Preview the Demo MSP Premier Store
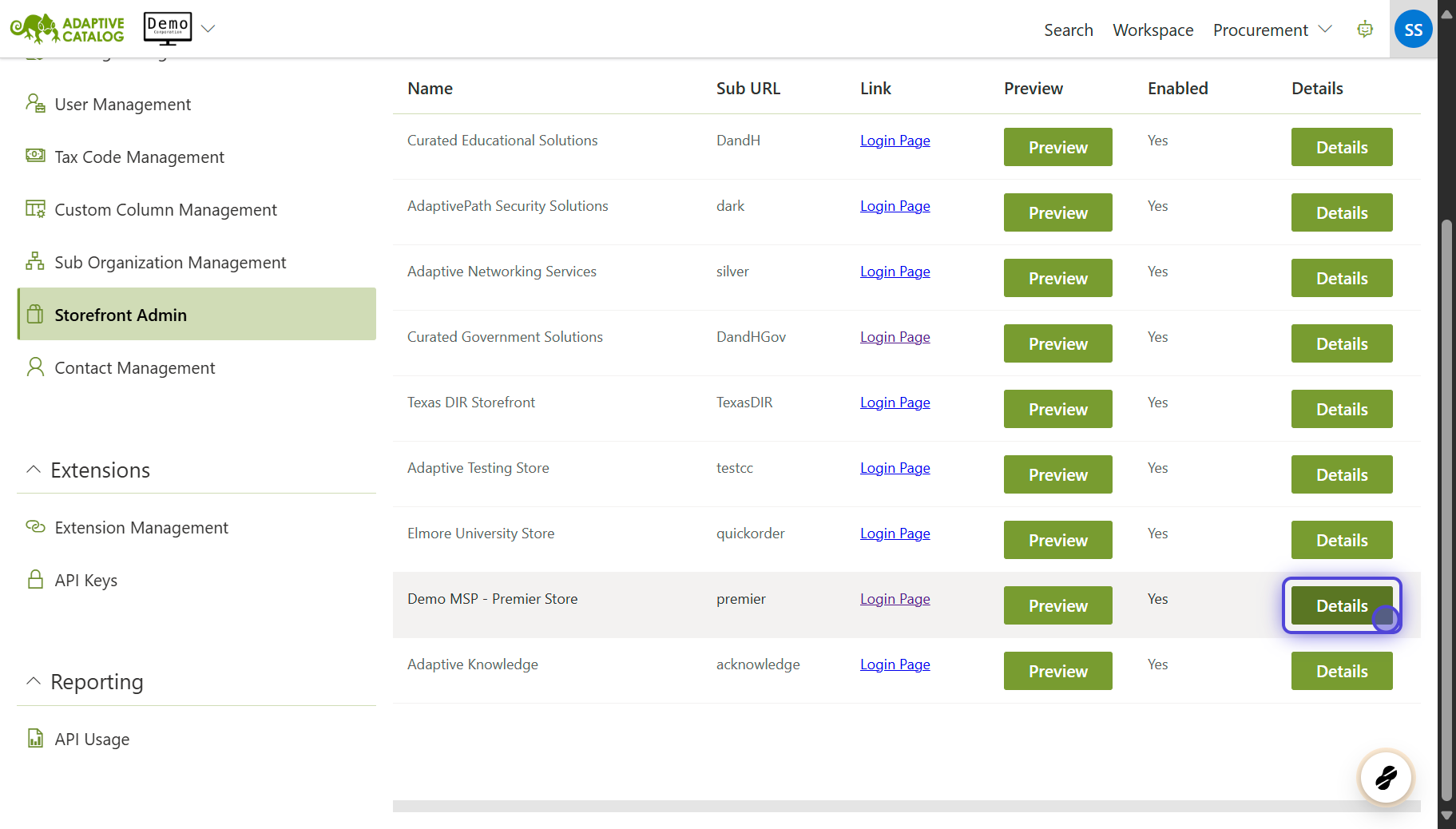This screenshot has width=1456, height=829. coord(1057,605)
